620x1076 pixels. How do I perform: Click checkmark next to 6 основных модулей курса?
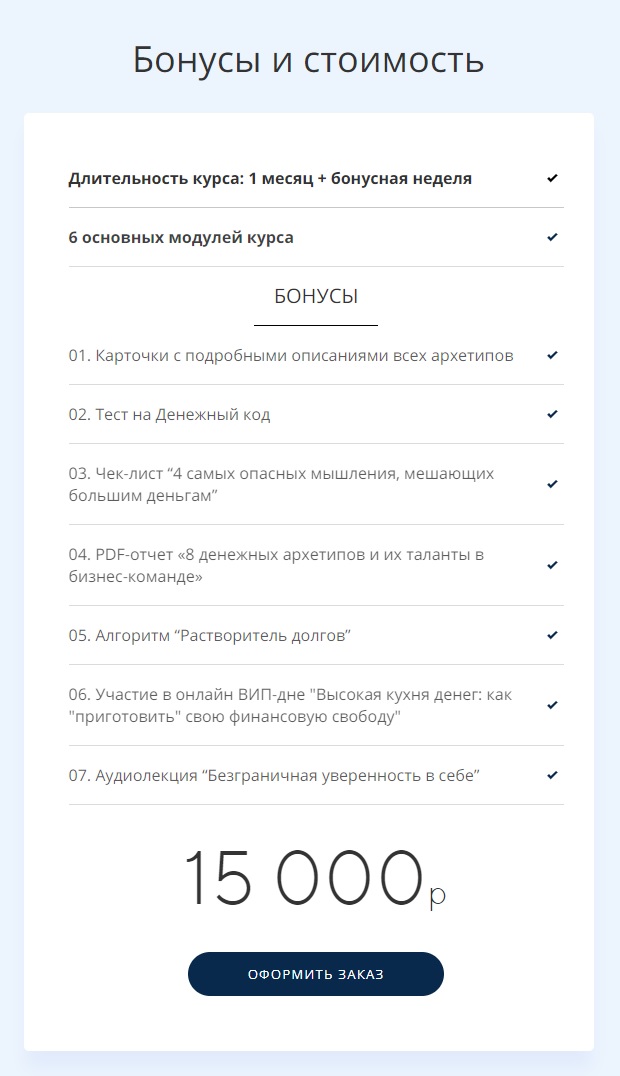(552, 237)
